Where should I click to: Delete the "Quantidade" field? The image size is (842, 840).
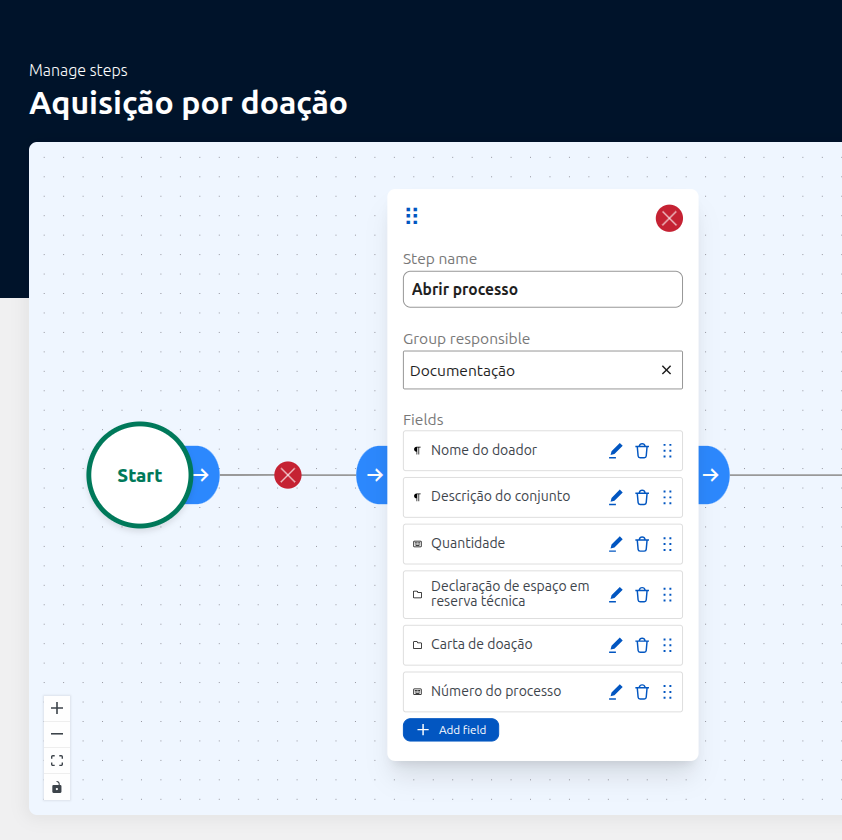pos(641,543)
